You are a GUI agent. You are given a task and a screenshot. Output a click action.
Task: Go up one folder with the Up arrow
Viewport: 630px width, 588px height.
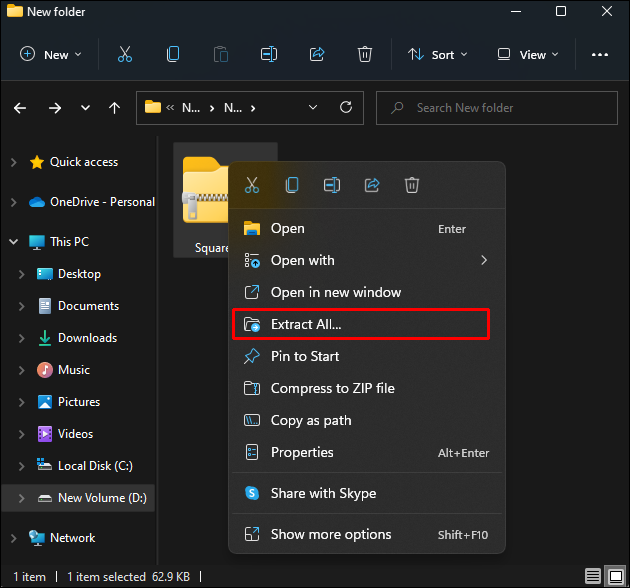click(114, 108)
